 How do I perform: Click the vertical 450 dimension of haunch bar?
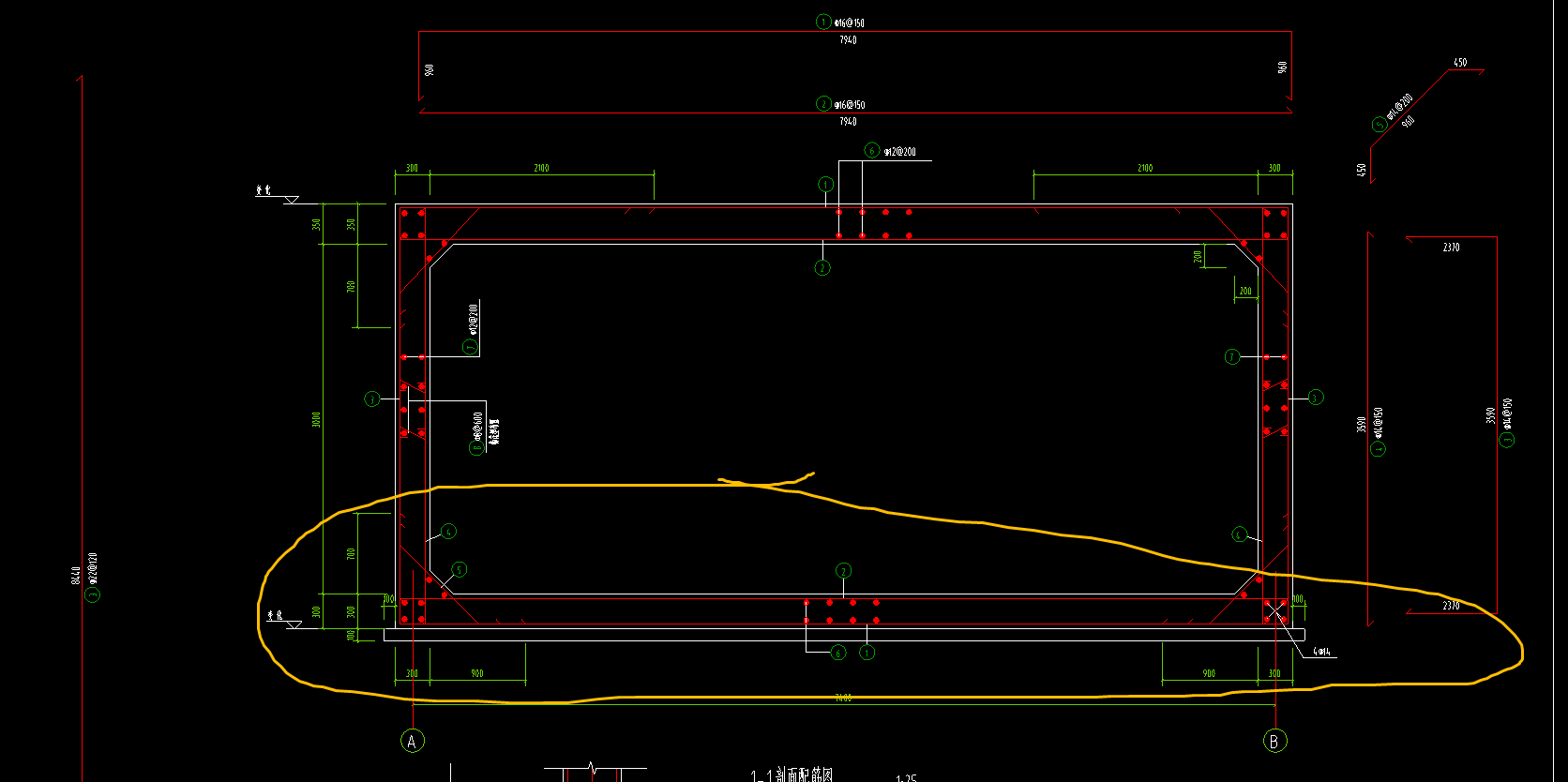click(1361, 170)
